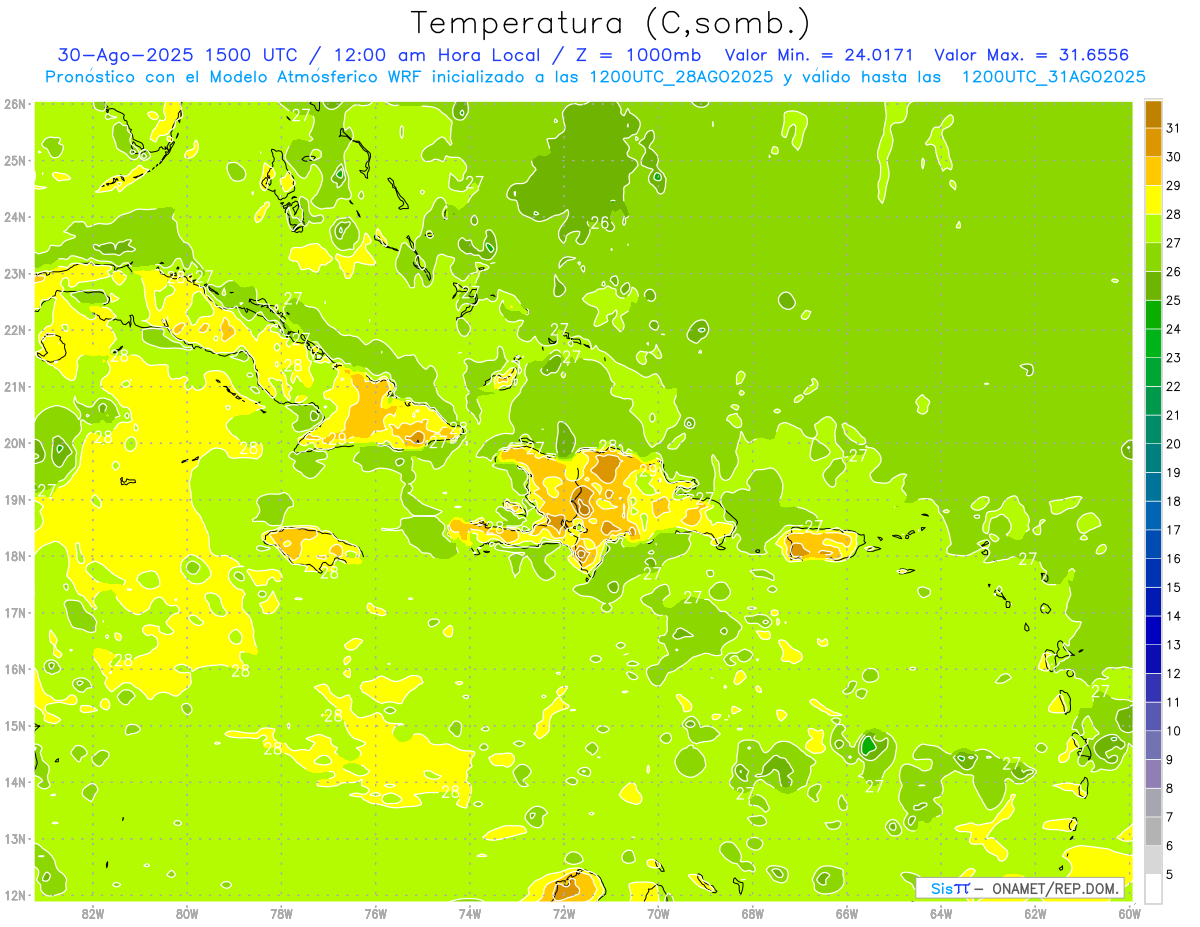Image resolution: width=1200 pixels, height=927 pixels.
Task: Click the "72W" longitude axis label
Action: click(564, 913)
